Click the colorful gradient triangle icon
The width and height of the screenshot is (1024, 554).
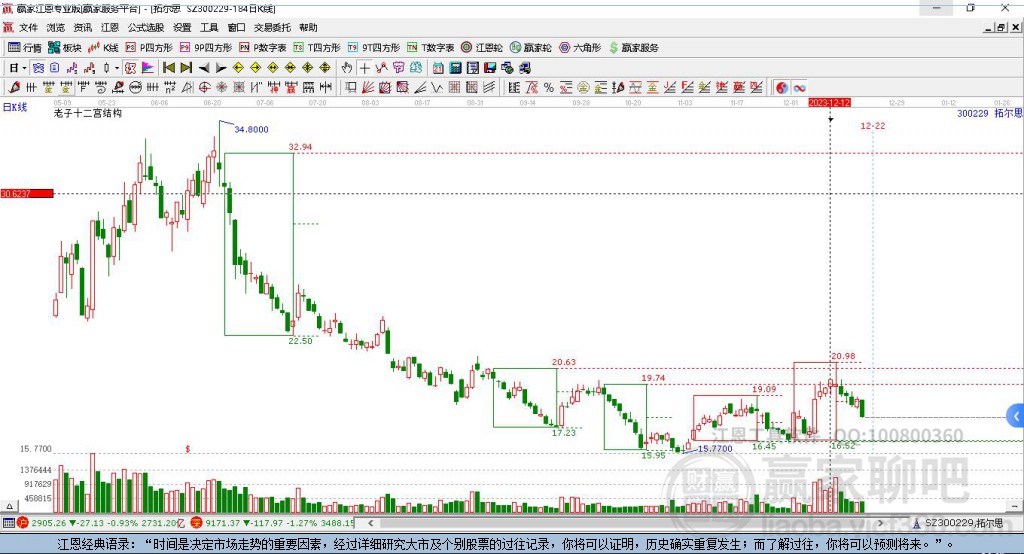point(148,68)
